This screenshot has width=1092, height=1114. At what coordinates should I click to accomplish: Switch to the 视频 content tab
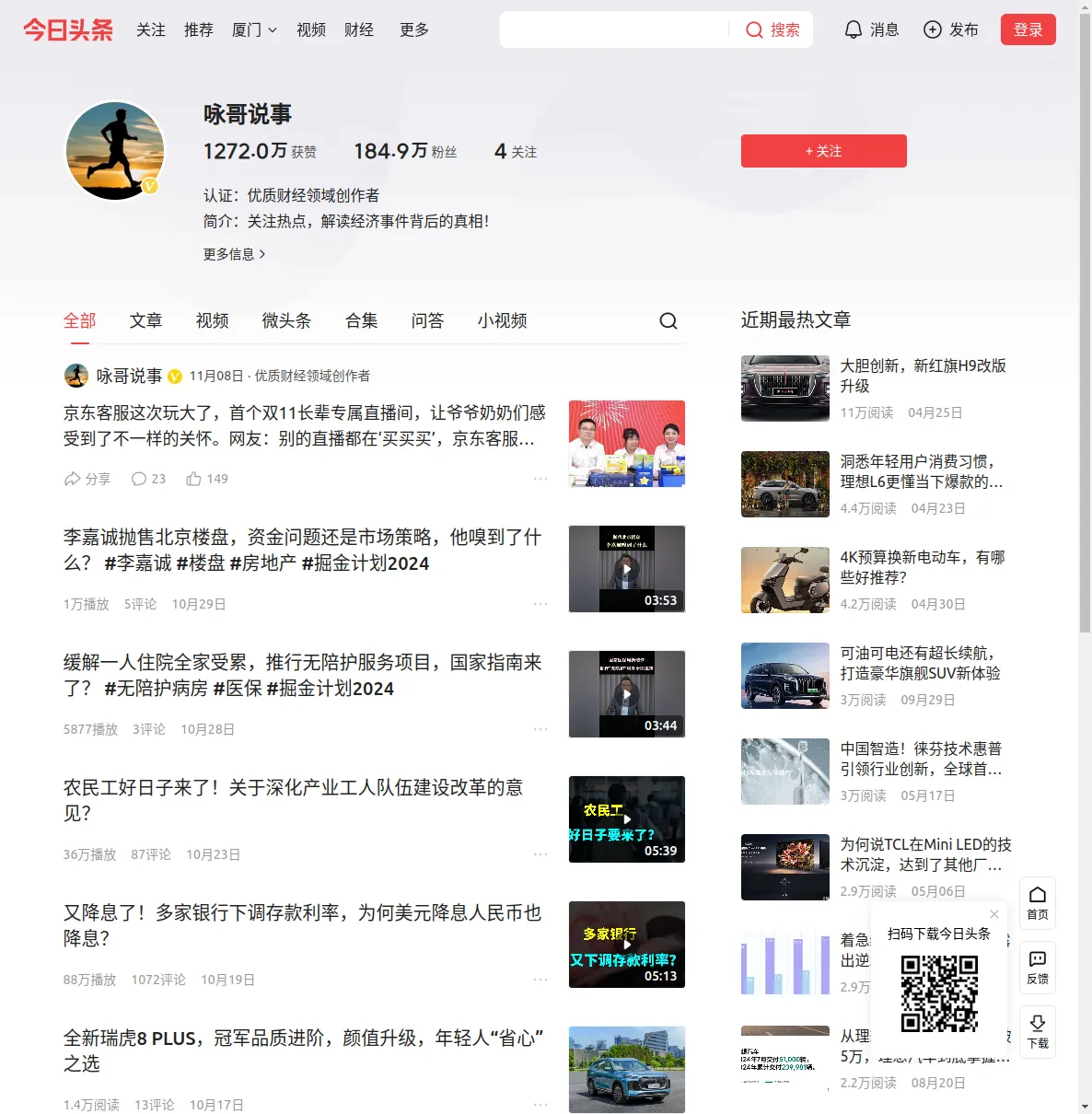(x=213, y=320)
